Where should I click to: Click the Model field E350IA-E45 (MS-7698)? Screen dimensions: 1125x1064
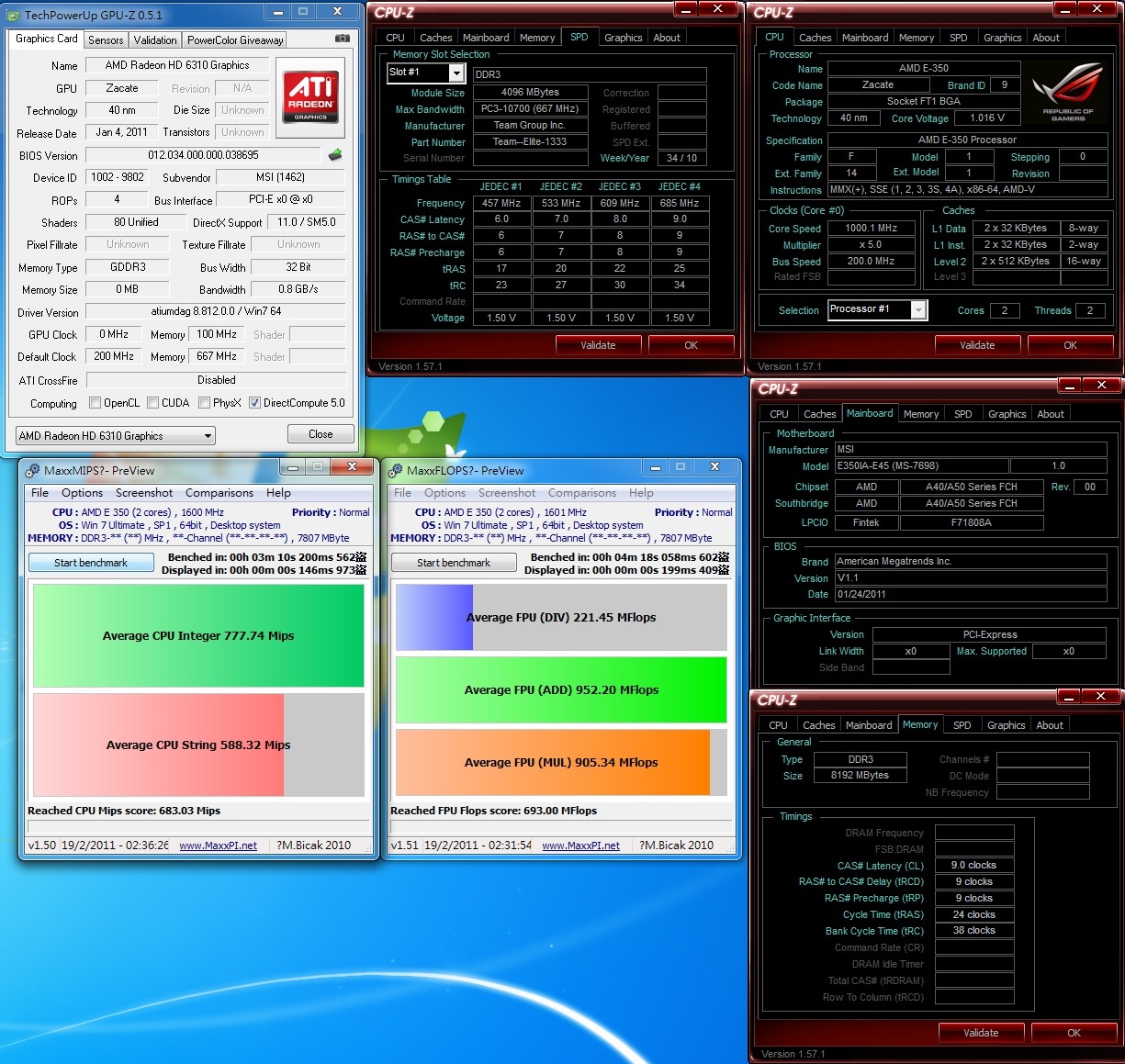click(920, 465)
